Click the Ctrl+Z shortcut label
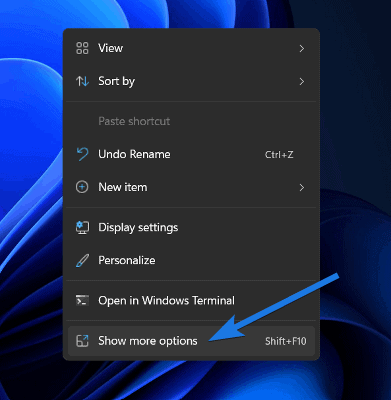This screenshot has height=400, width=391. coord(279,155)
